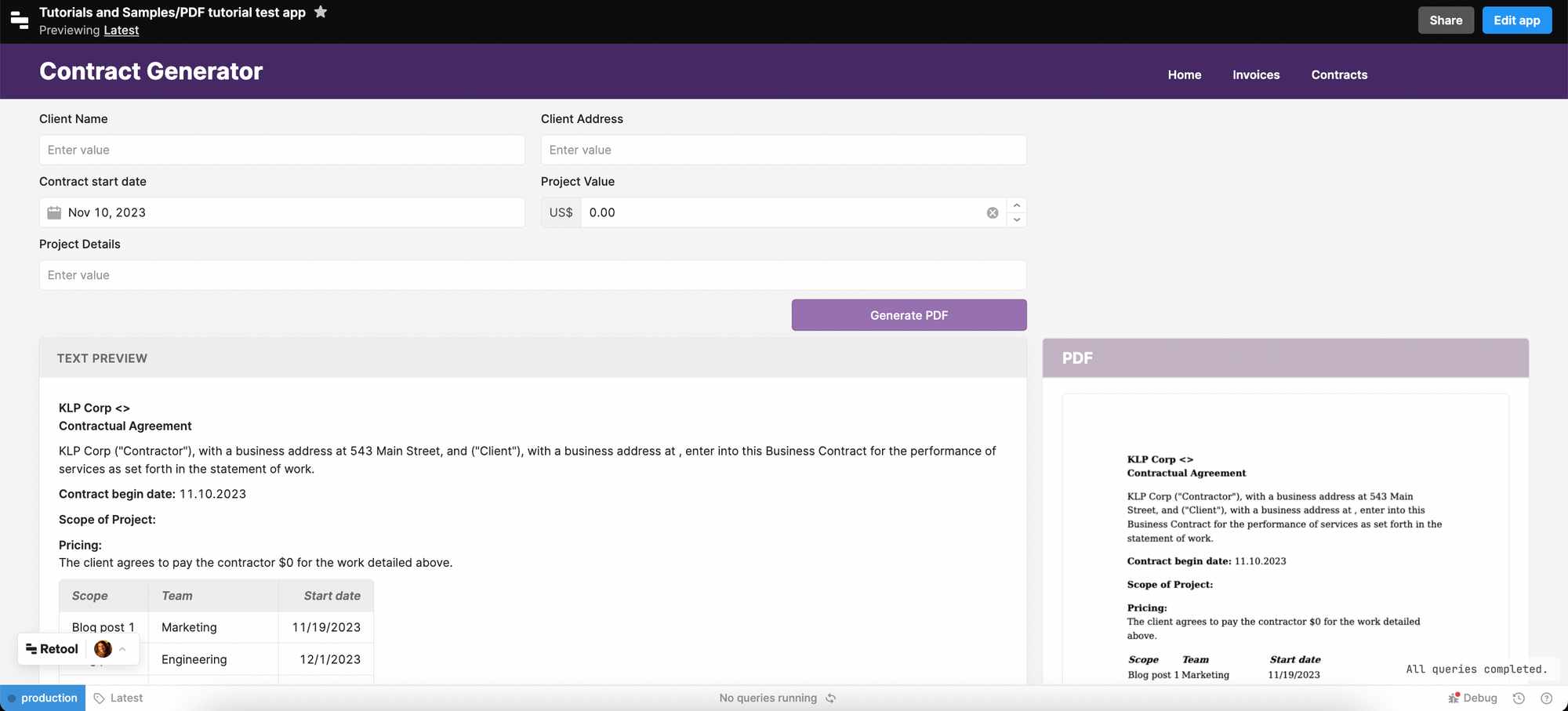Click the Share button

[x=1446, y=20]
